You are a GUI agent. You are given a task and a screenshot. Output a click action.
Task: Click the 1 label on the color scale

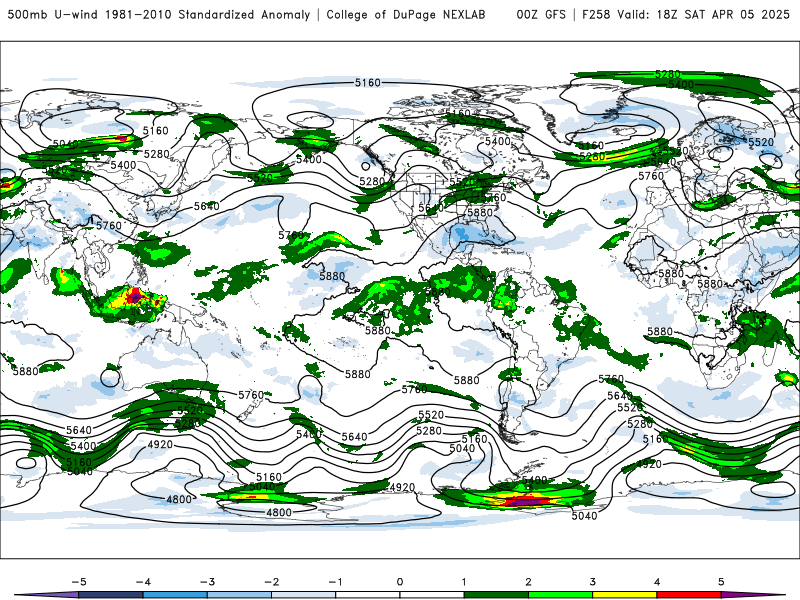point(464,582)
